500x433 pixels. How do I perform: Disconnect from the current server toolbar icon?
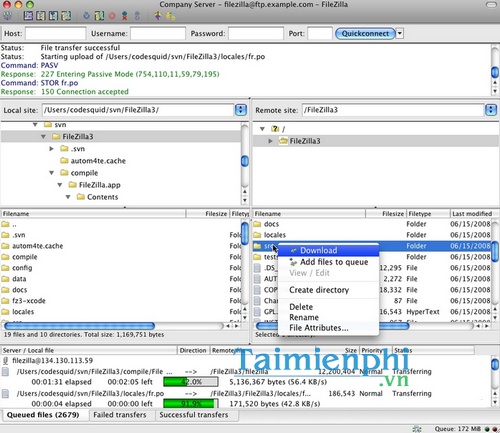[125, 15]
